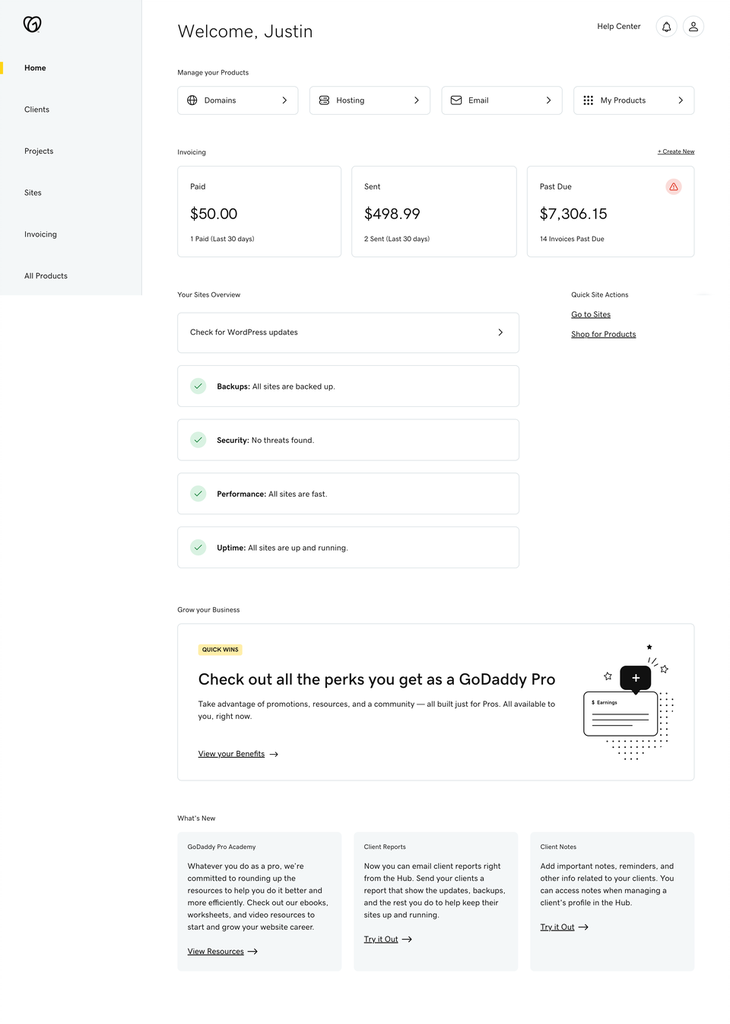This screenshot has width=730, height=1024.
Task: Expand Check for WordPress updates chevron
Action: (x=500, y=332)
